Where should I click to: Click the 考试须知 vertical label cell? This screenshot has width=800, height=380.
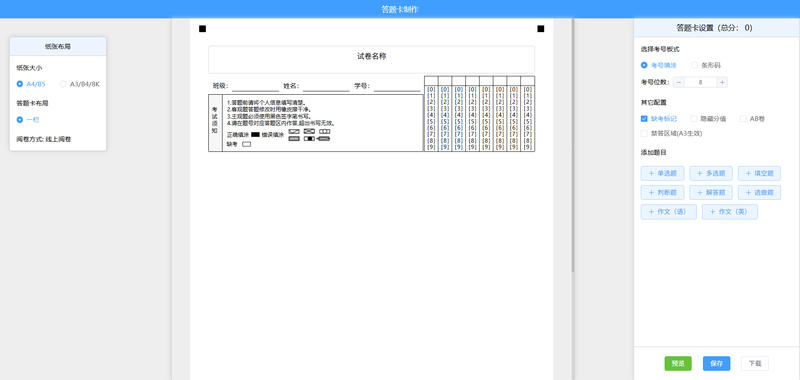point(215,123)
